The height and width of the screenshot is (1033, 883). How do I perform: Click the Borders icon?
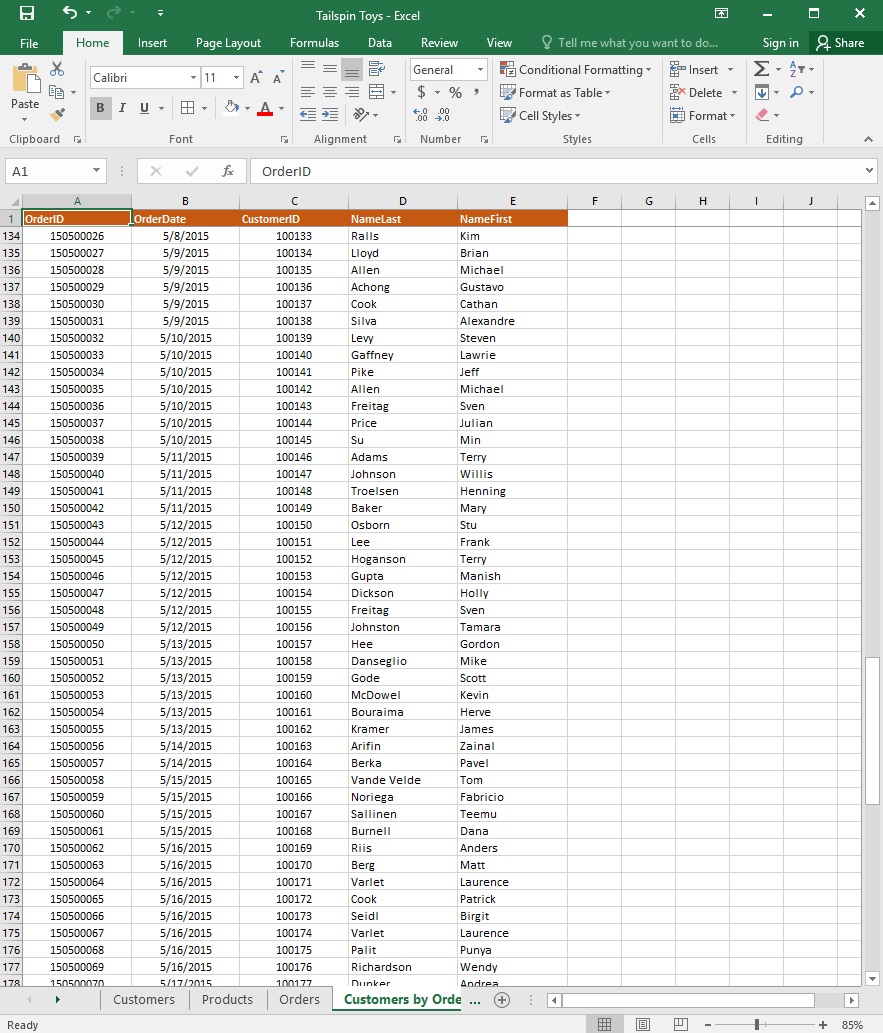pyautogui.click(x=187, y=108)
